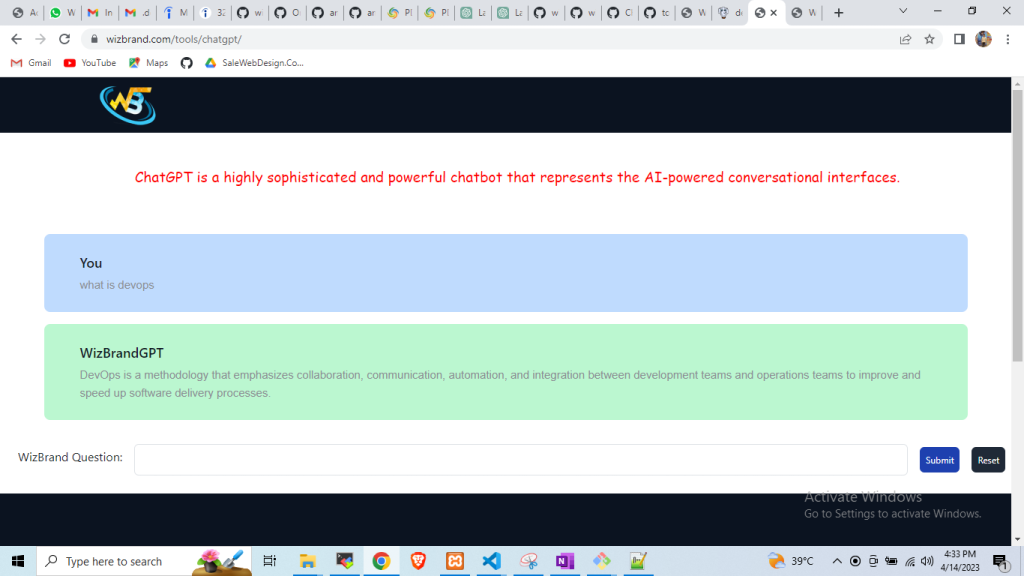Open OneNote from the taskbar
This screenshot has width=1024, height=576.
[x=565, y=561]
